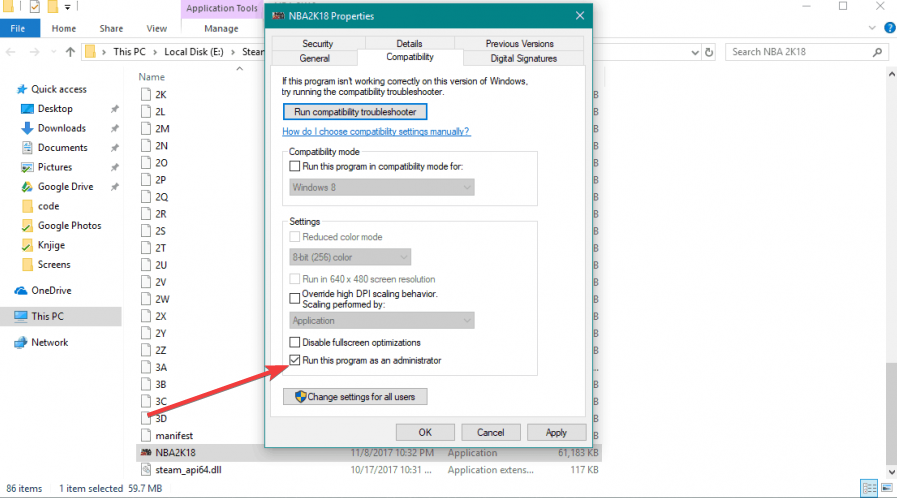The height and width of the screenshot is (498, 897).
Task: Click the Name column header
Action: tap(152, 77)
